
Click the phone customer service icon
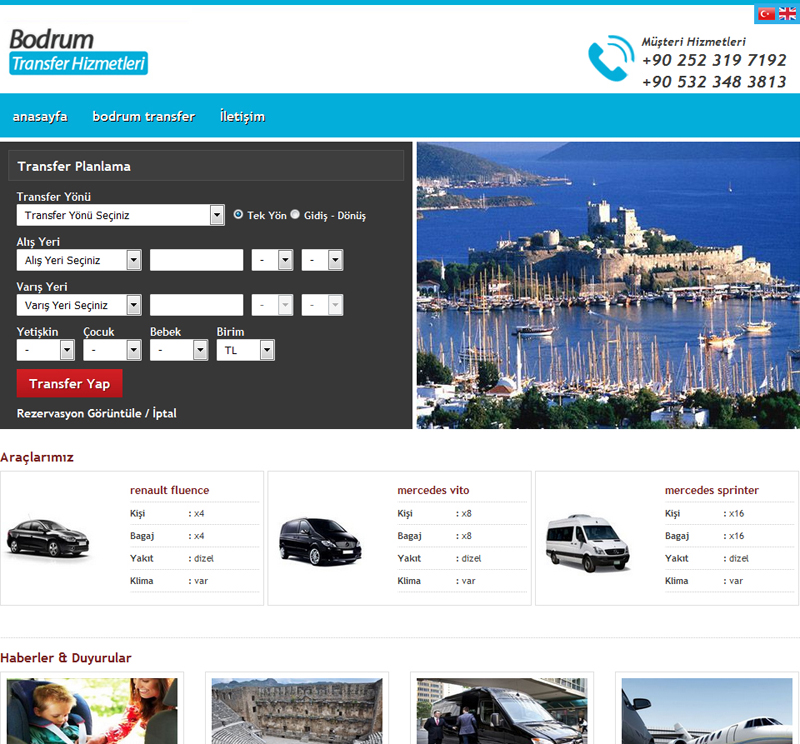(611, 58)
